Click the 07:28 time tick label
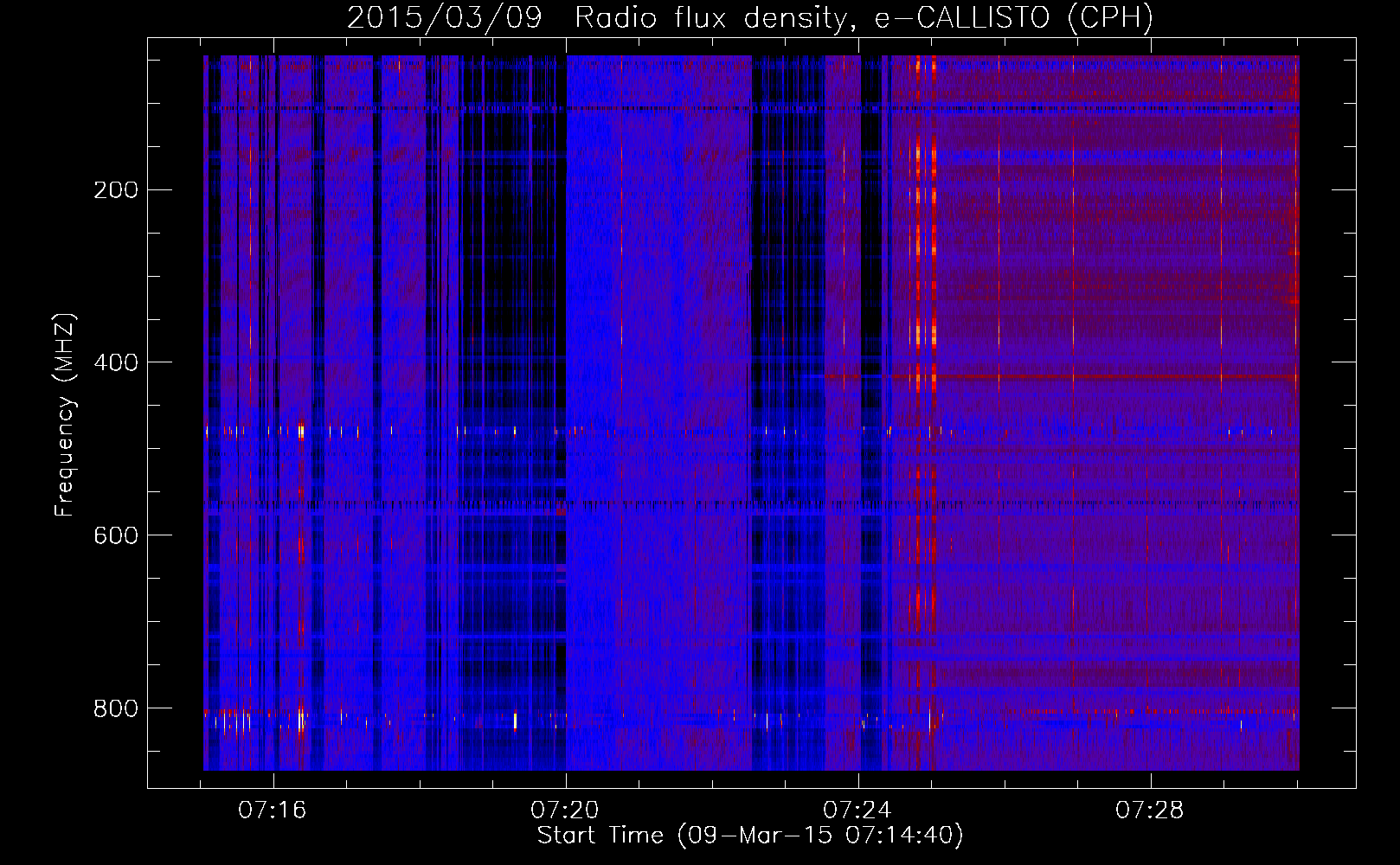The image size is (1400, 865). [x=1150, y=811]
